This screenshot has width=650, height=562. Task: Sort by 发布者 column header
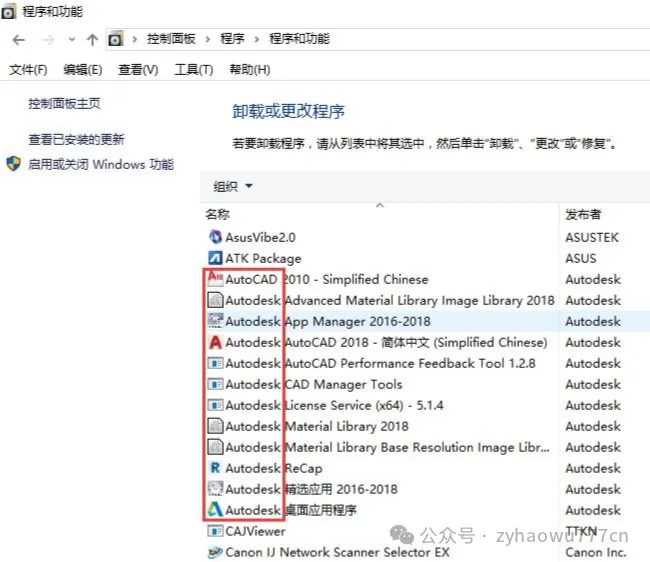pos(583,214)
